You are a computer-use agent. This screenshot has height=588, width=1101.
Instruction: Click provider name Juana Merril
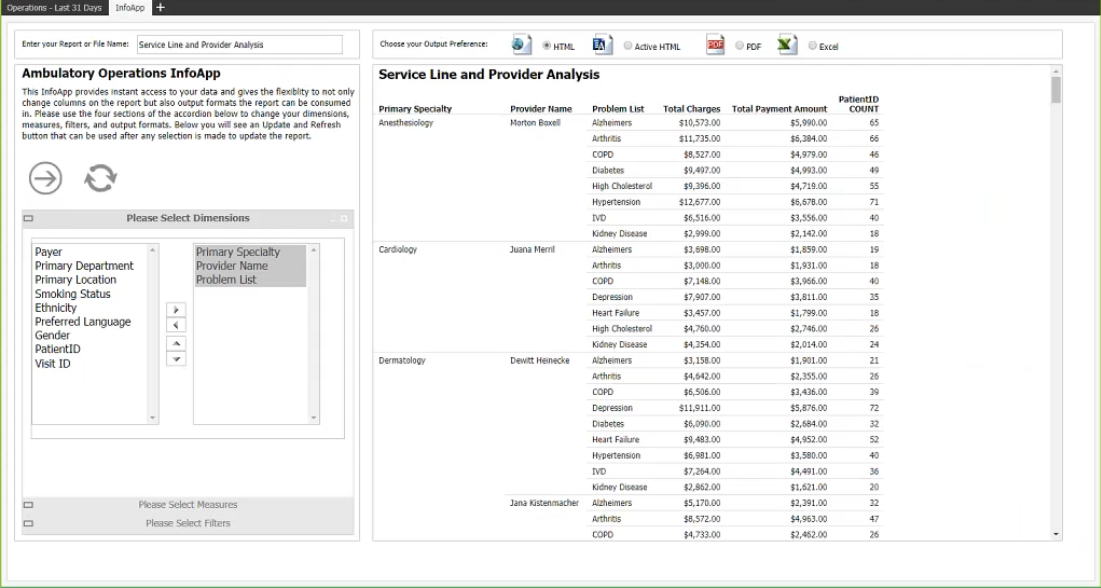pos(533,249)
